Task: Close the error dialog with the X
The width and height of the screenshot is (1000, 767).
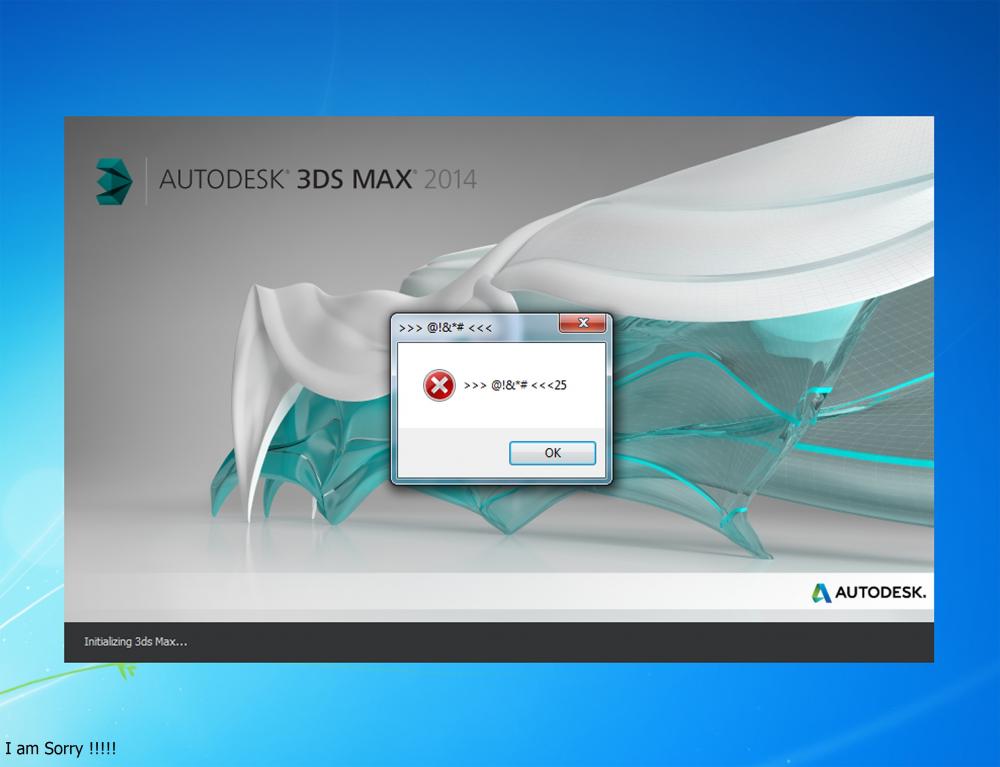Action: [582, 323]
